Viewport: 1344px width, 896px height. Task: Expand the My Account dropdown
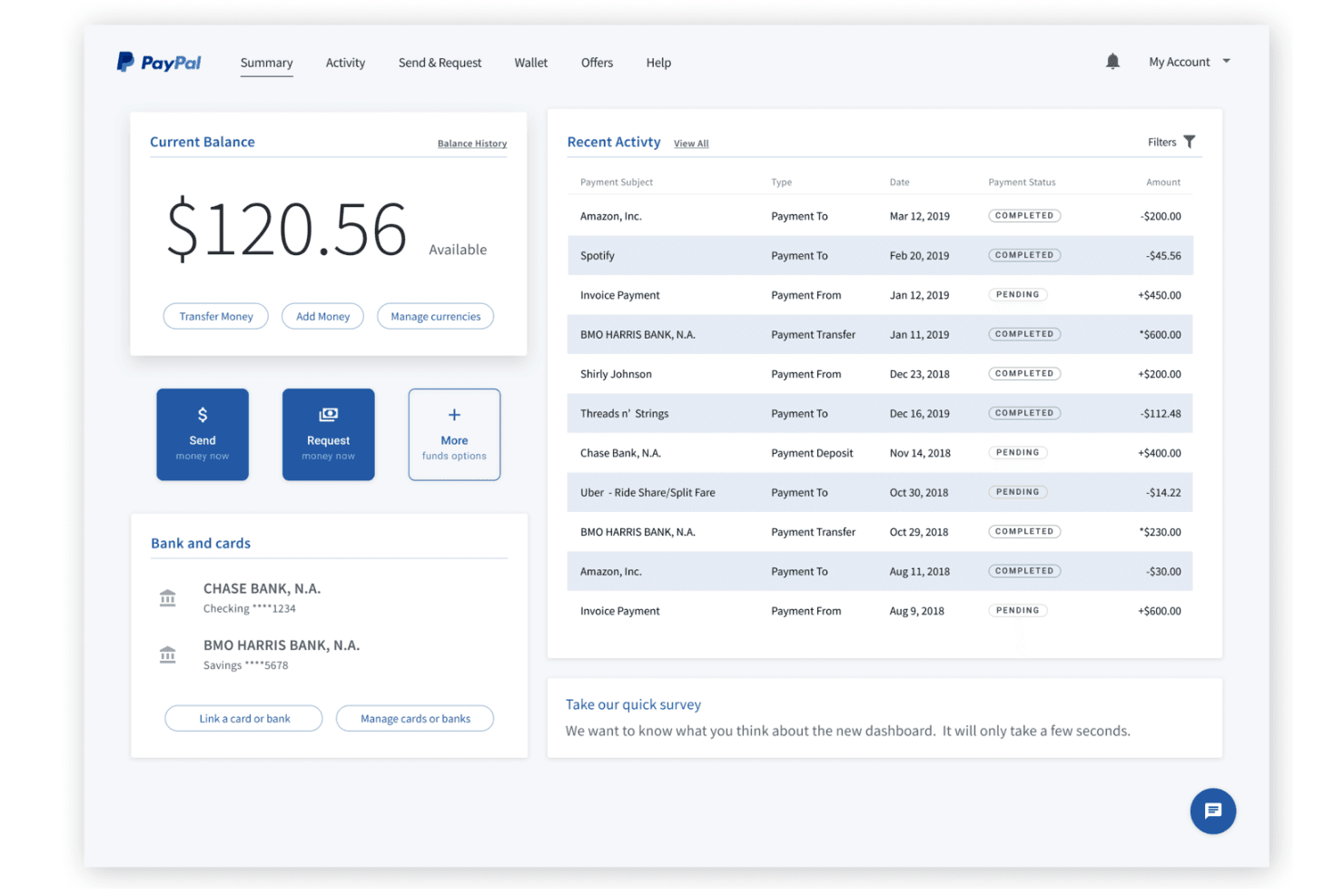tap(1190, 62)
